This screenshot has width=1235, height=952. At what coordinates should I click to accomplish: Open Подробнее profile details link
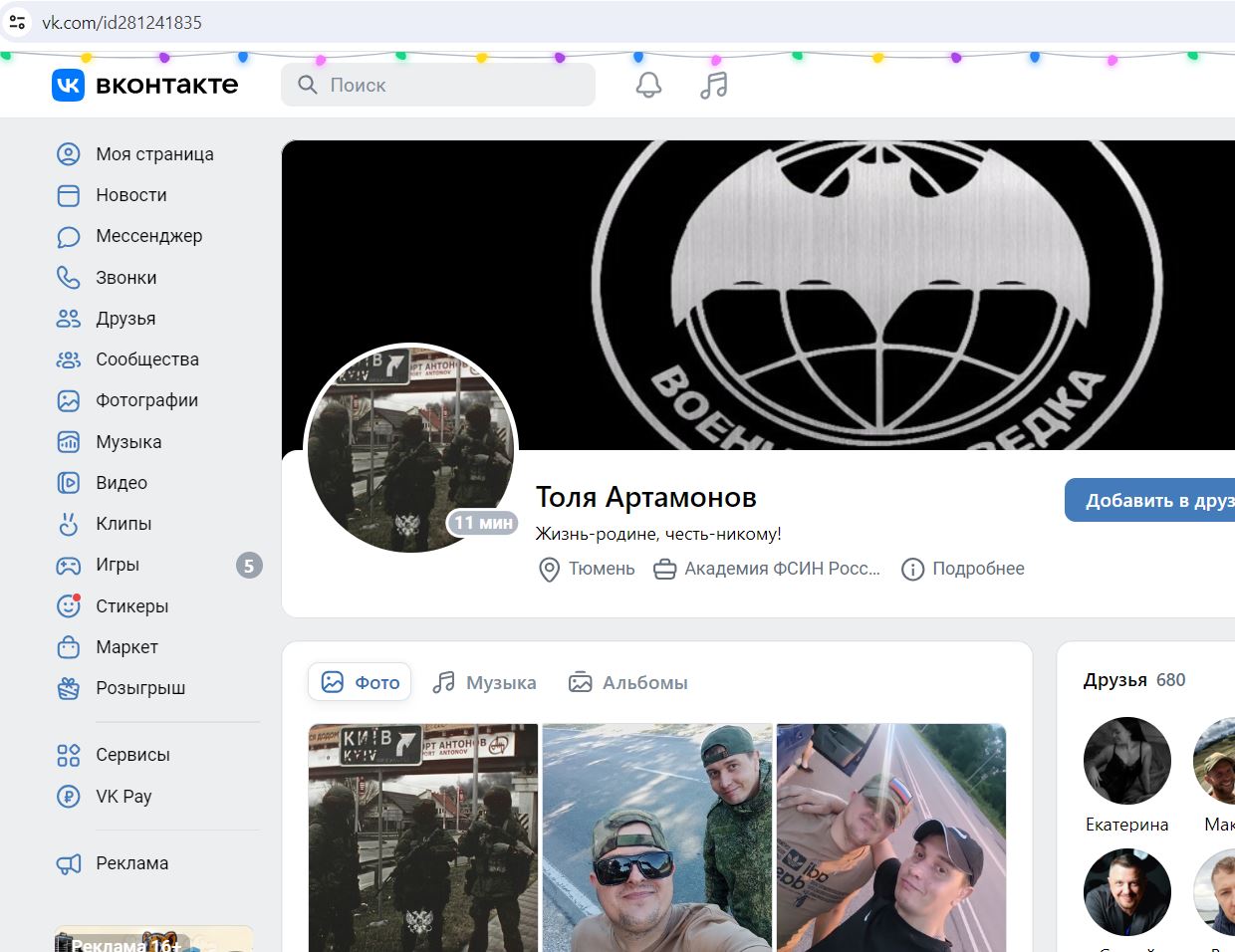[978, 569]
